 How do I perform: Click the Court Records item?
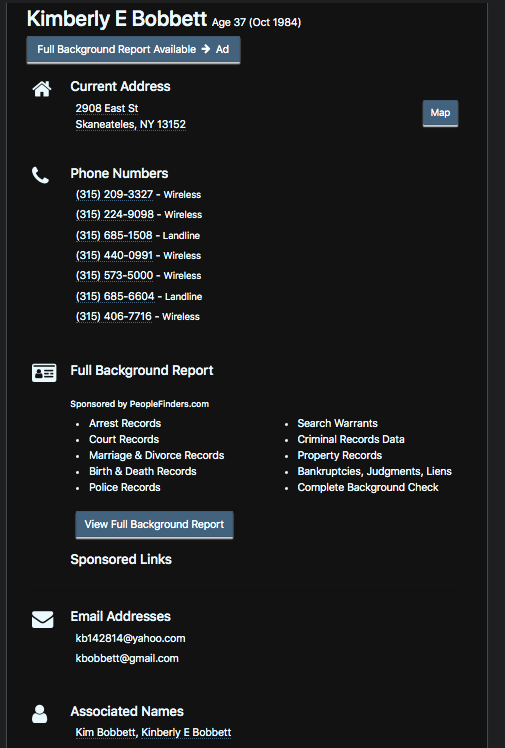click(124, 439)
